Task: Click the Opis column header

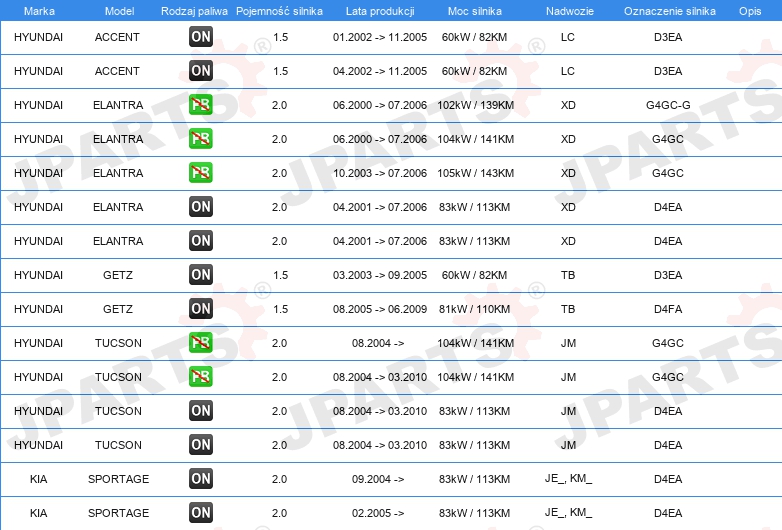Action: (x=750, y=11)
